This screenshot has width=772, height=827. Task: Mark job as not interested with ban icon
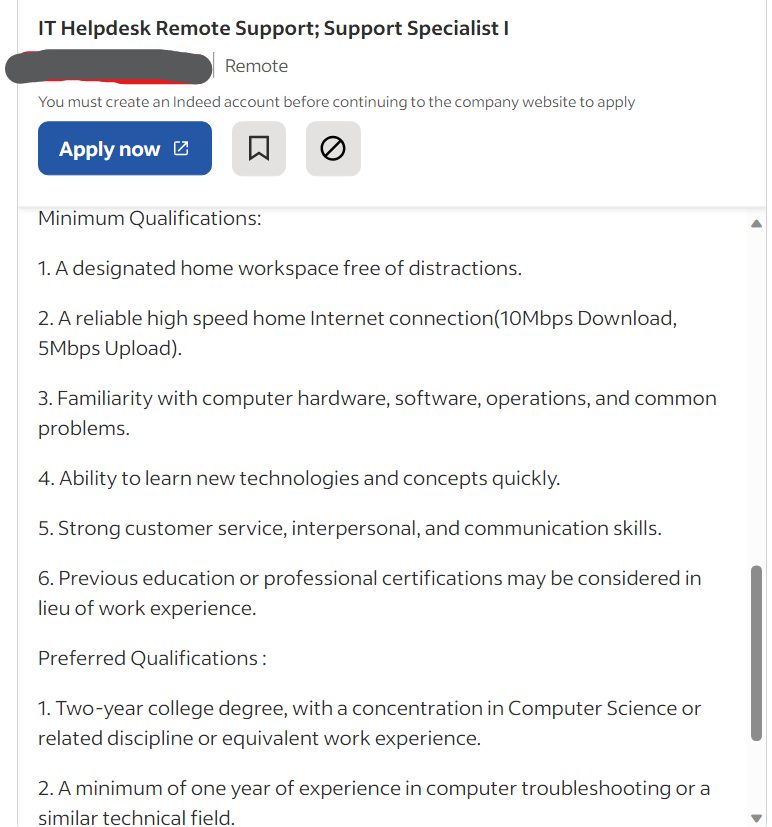tap(333, 148)
